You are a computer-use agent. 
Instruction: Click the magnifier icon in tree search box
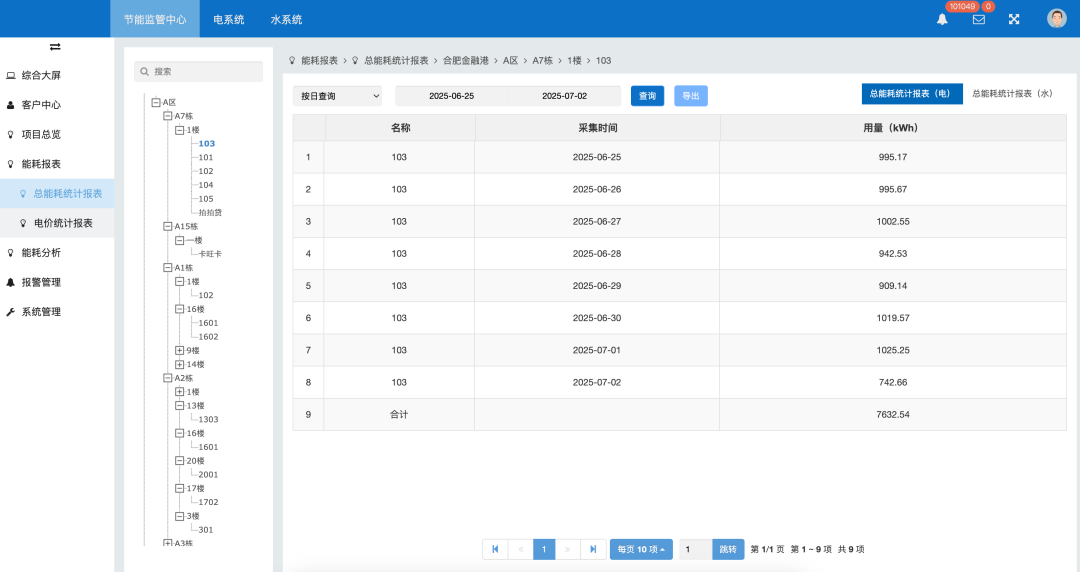pos(145,72)
